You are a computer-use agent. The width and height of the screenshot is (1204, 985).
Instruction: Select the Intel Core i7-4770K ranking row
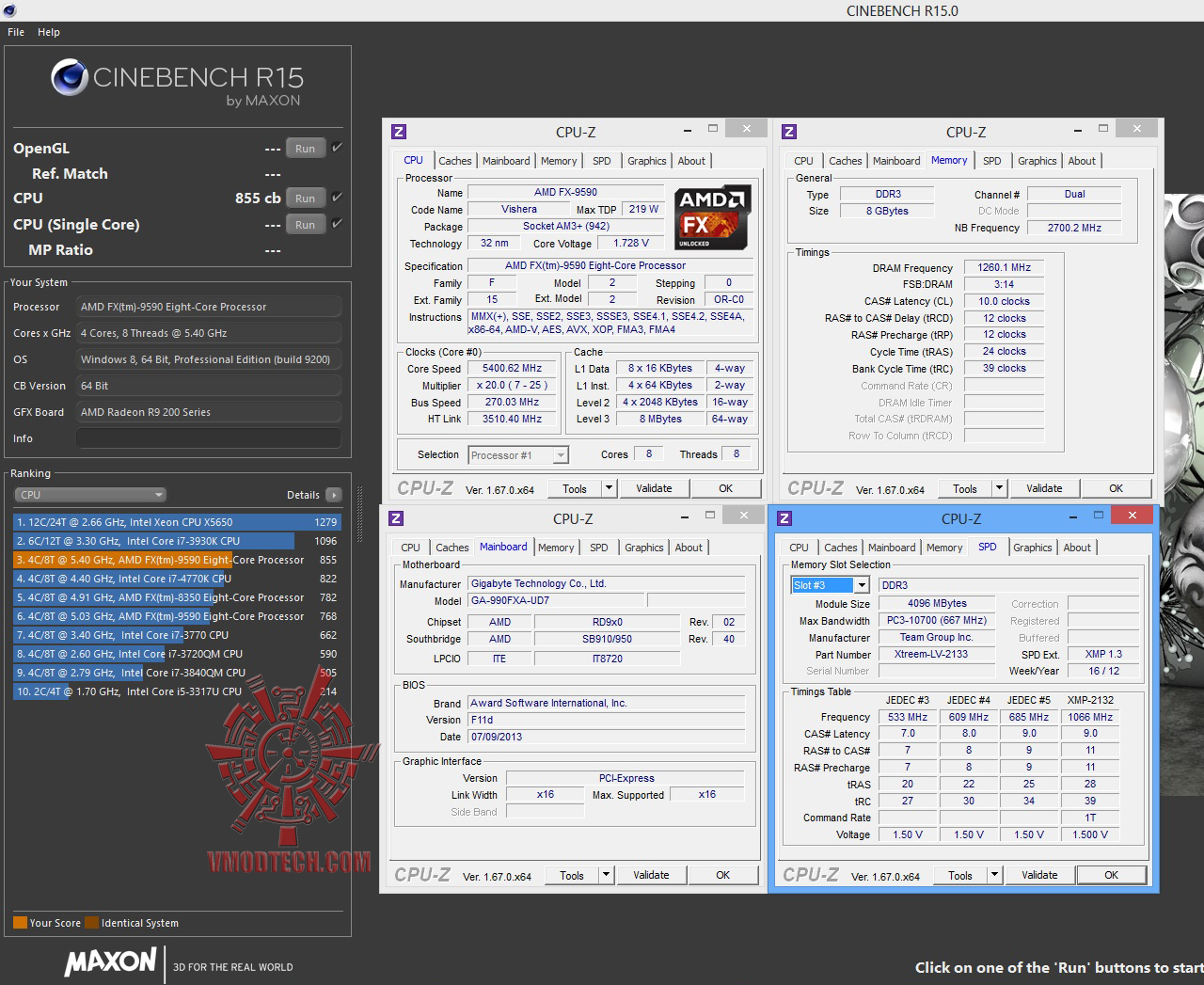(177, 579)
